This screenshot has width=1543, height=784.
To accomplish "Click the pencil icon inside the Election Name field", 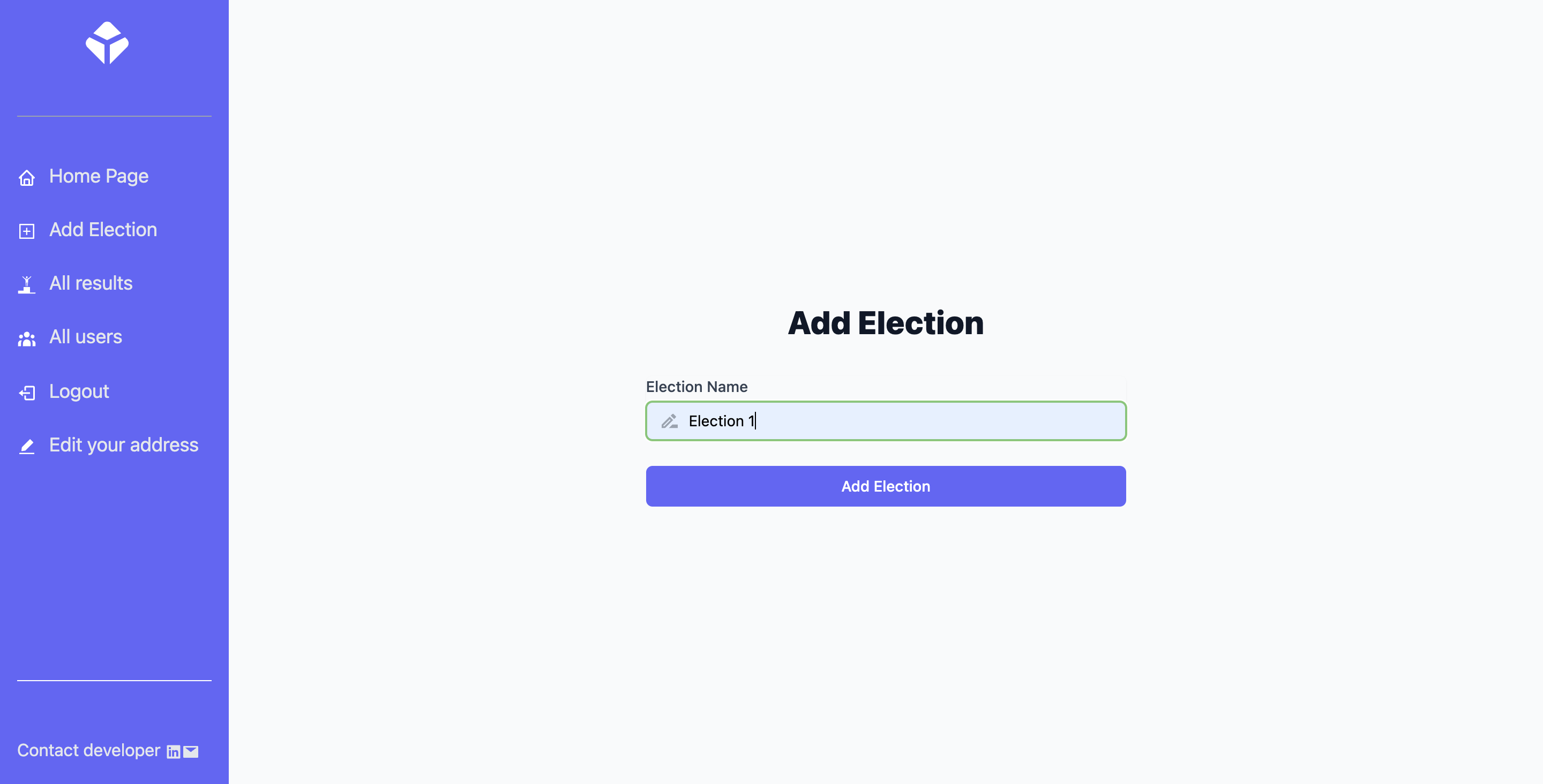I will (670, 421).
